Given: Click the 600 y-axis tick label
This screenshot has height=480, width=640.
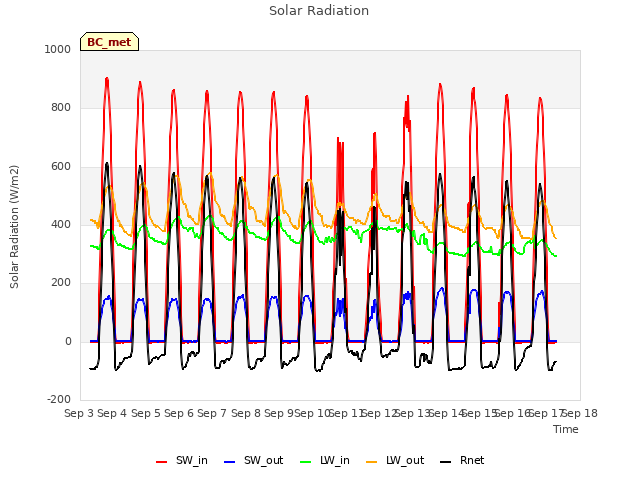Looking at the screenshot, I should [61, 167].
